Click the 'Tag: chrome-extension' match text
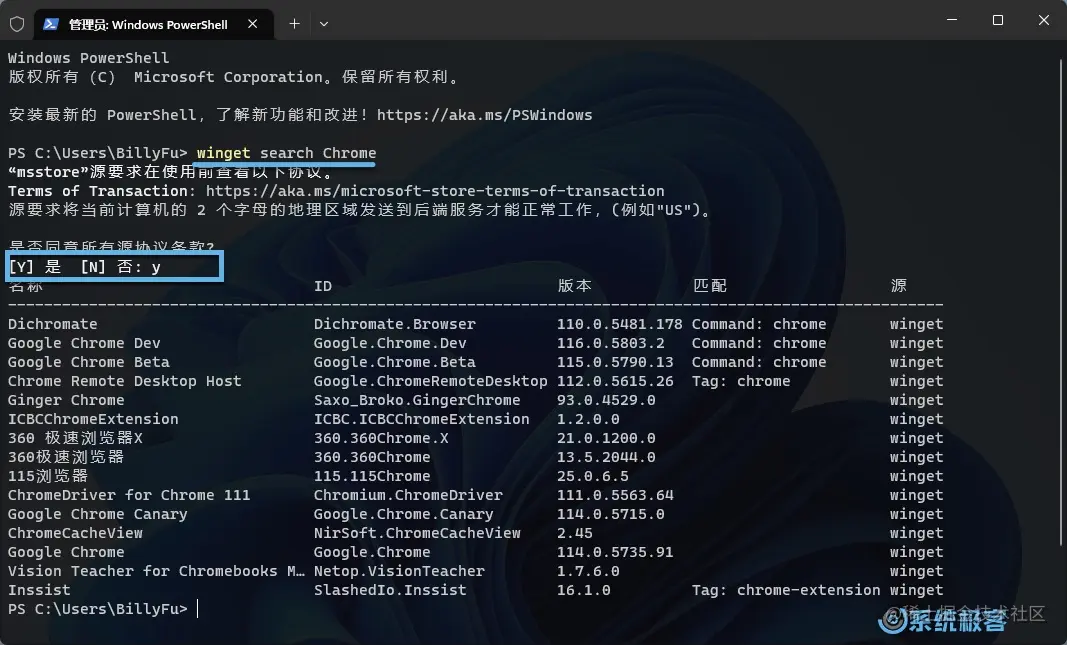The width and height of the screenshot is (1067, 645). pos(786,591)
